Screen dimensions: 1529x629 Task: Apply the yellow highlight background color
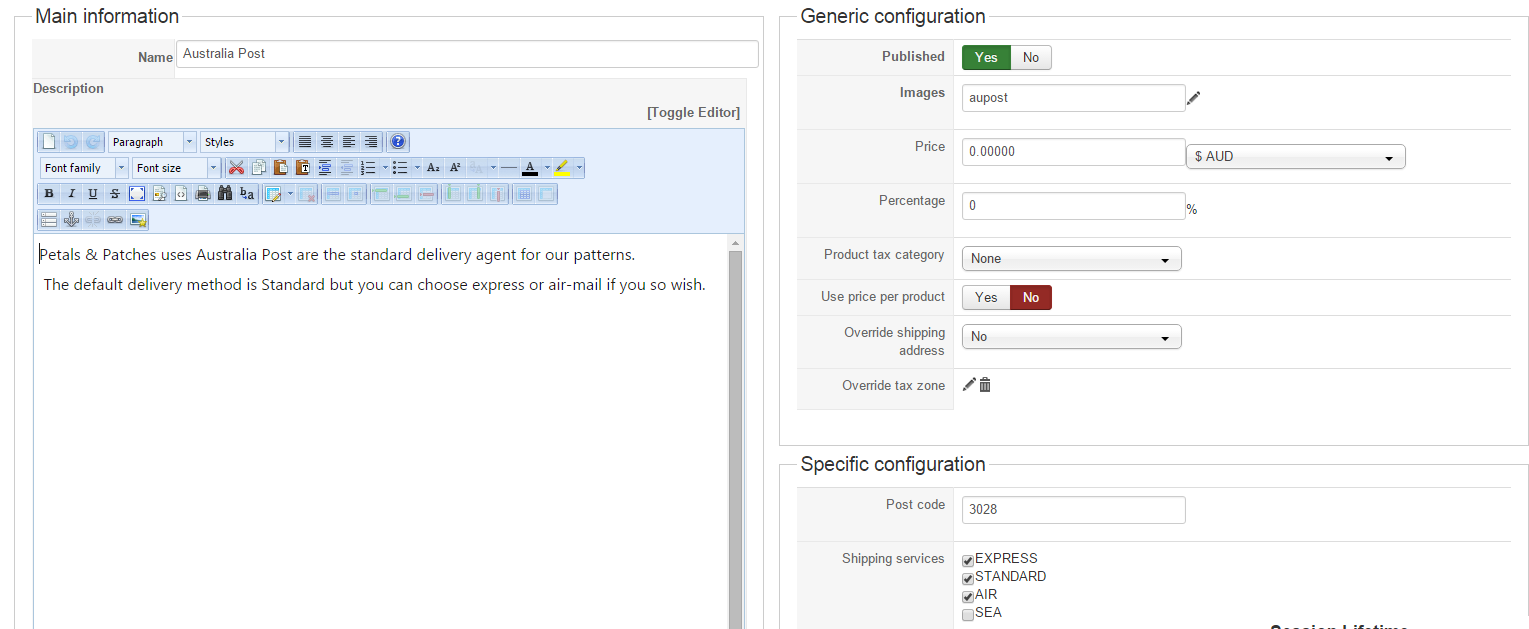(562, 168)
